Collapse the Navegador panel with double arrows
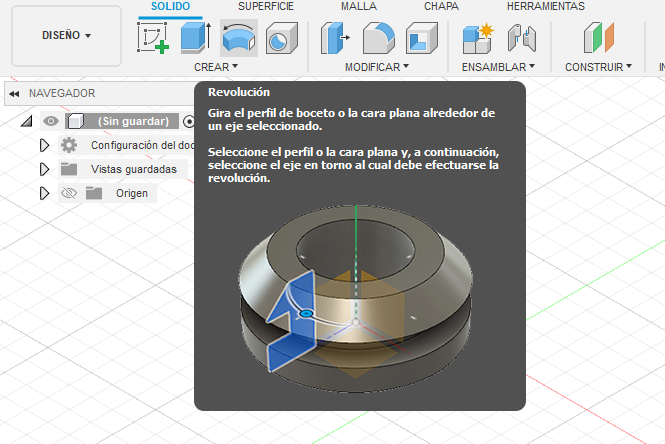 pos(14,94)
